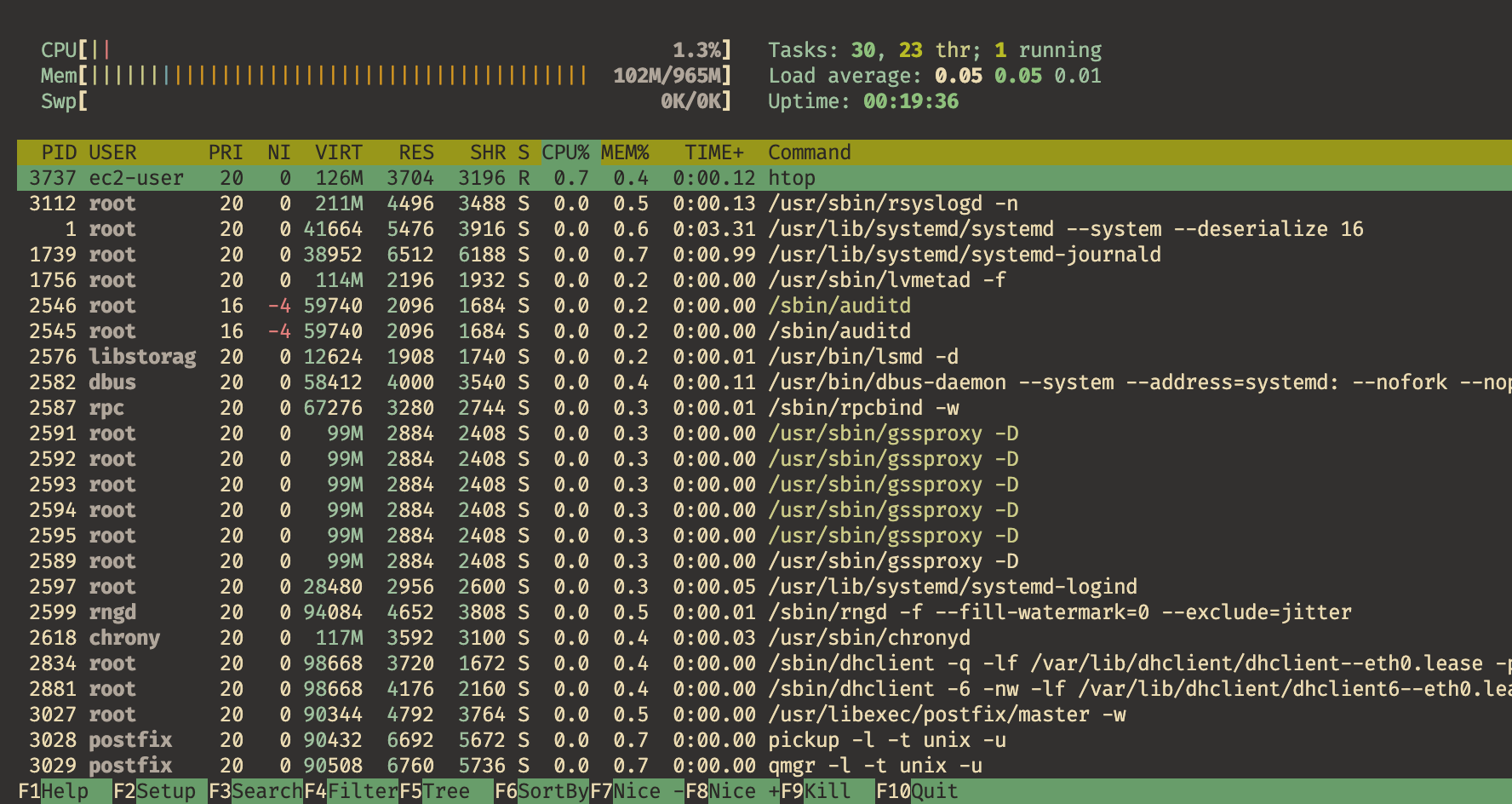
Task: Select the /usr/sbin/chronyd process row
Action: [x=765, y=638]
